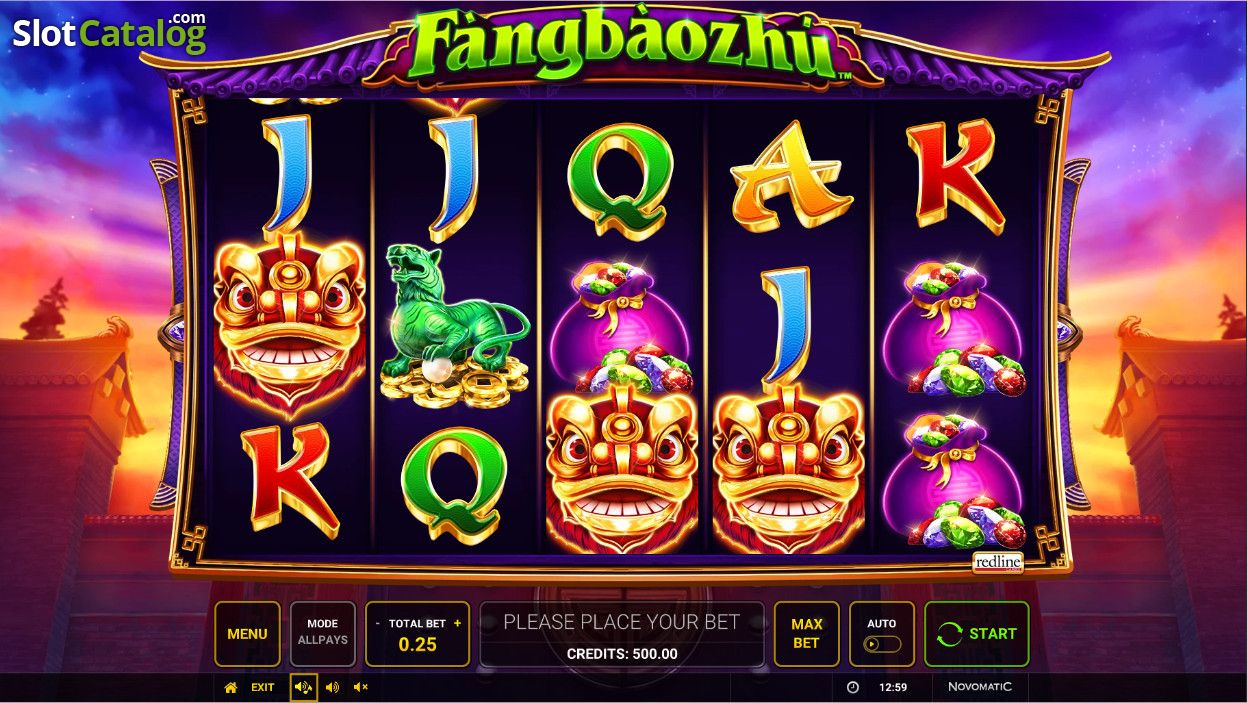Select the highlighted full sound icon
The height and width of the screenshot is (703, 1247).
click(x=304, y=687)
